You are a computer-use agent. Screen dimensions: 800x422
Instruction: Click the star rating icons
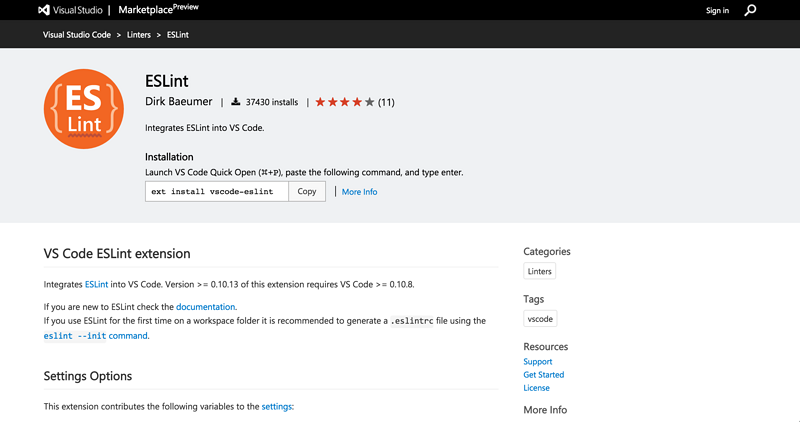345,102
